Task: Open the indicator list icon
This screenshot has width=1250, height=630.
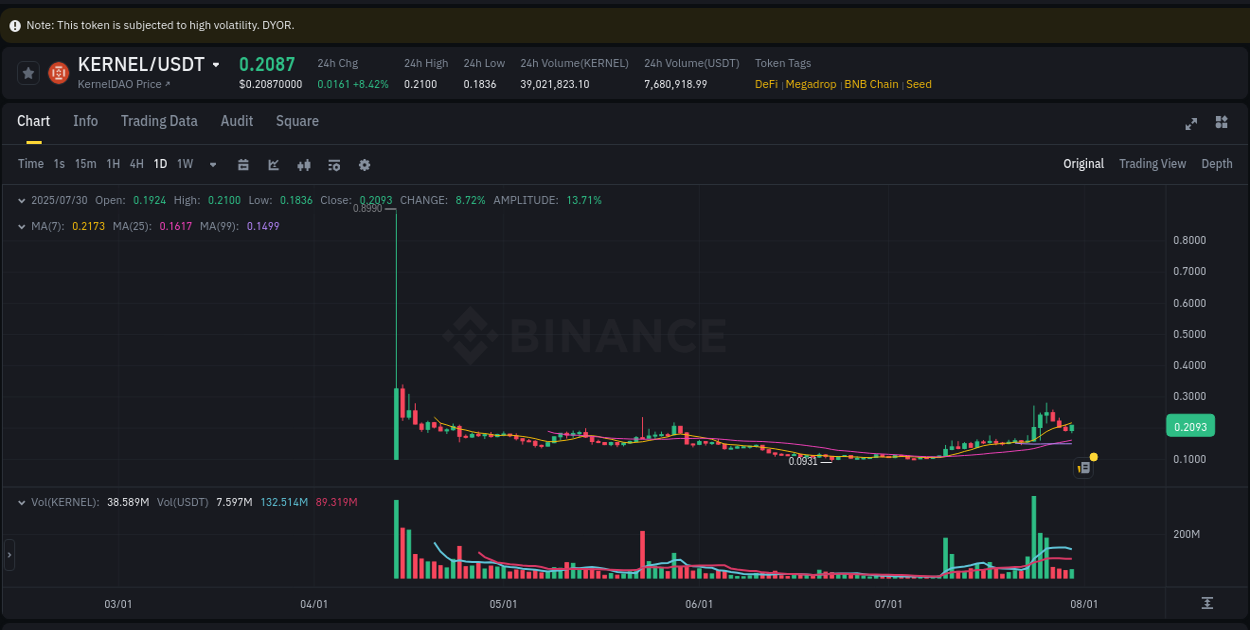Action: (334, 163)
